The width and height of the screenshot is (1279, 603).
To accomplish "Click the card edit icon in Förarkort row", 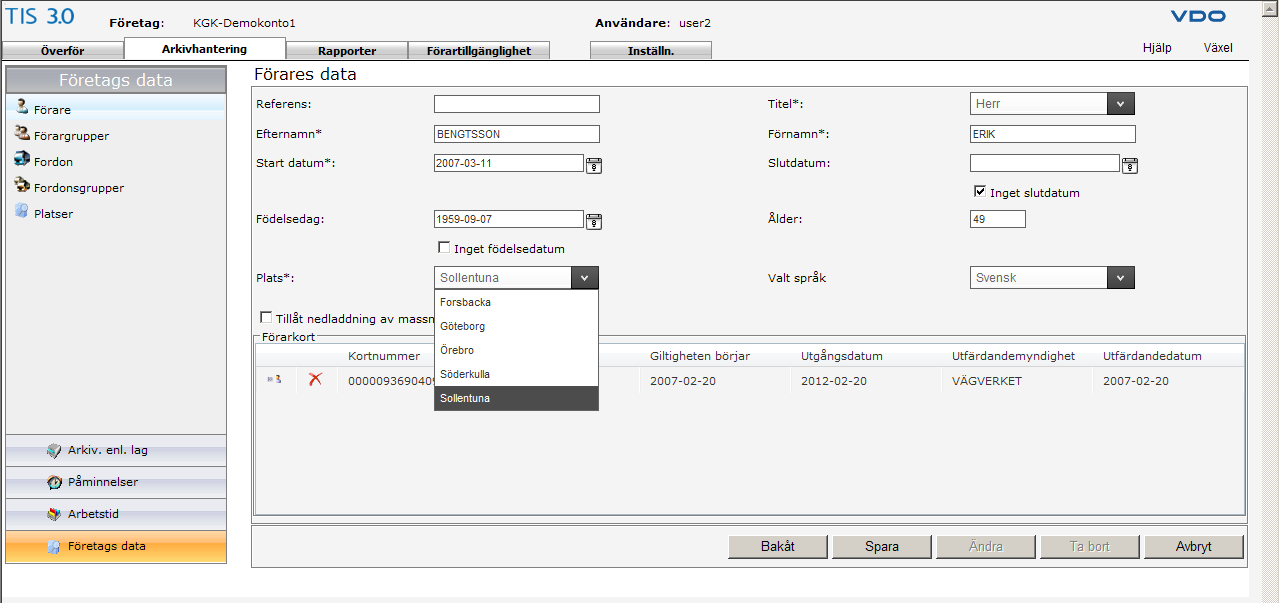I will pos(274,379).
